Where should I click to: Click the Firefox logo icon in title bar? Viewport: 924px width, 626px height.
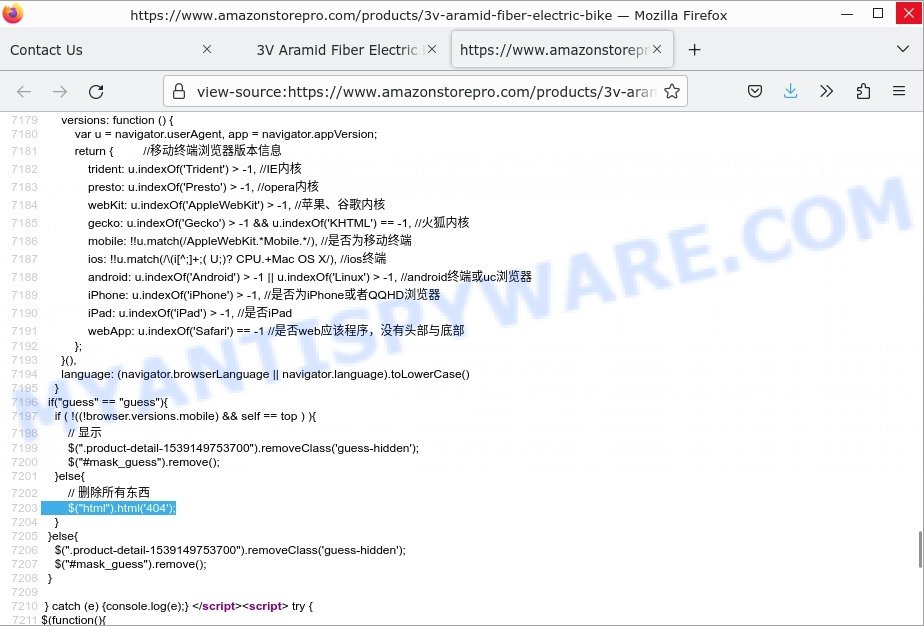[12, 13]
